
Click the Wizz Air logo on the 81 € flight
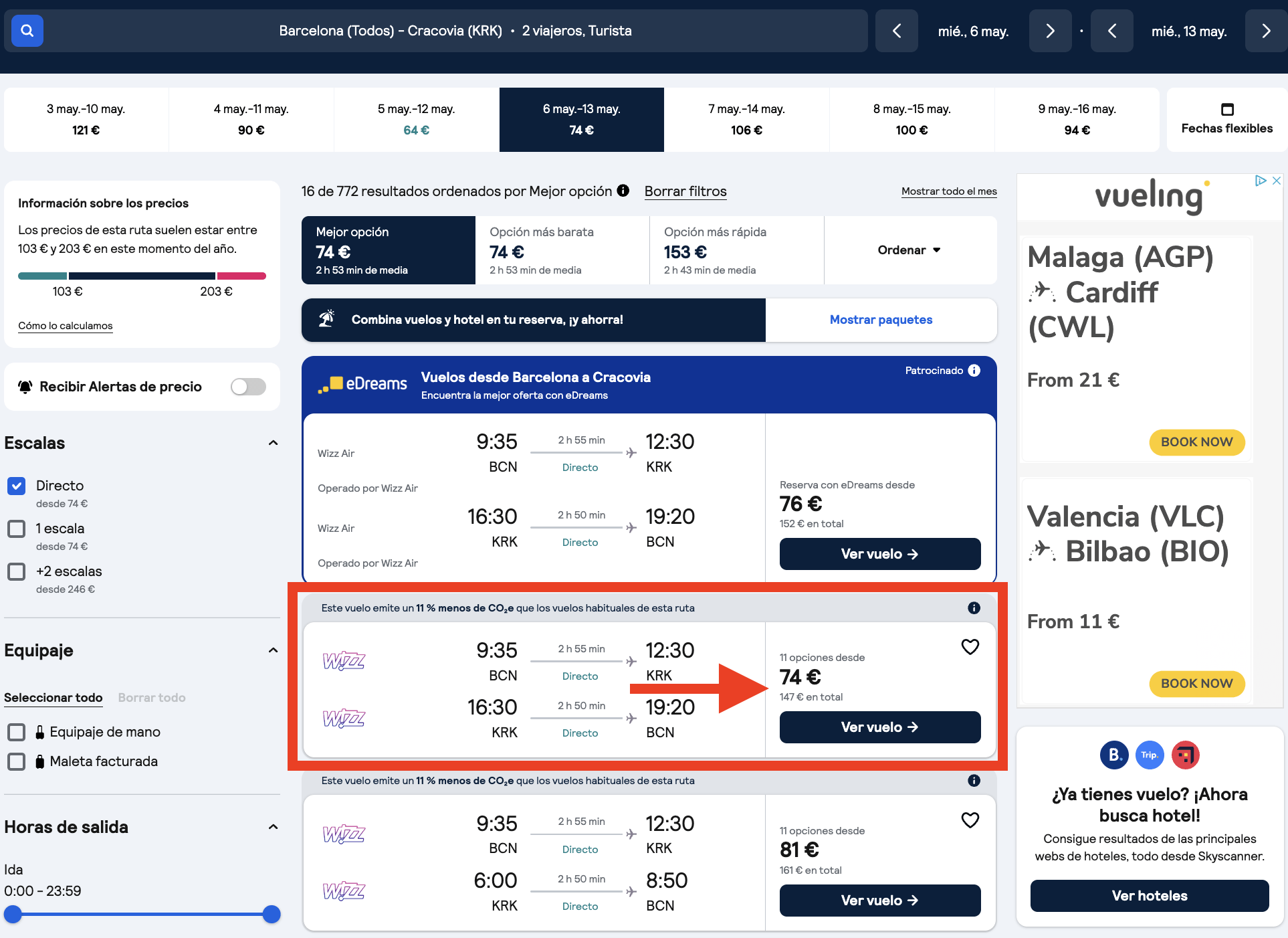(344, 834)
